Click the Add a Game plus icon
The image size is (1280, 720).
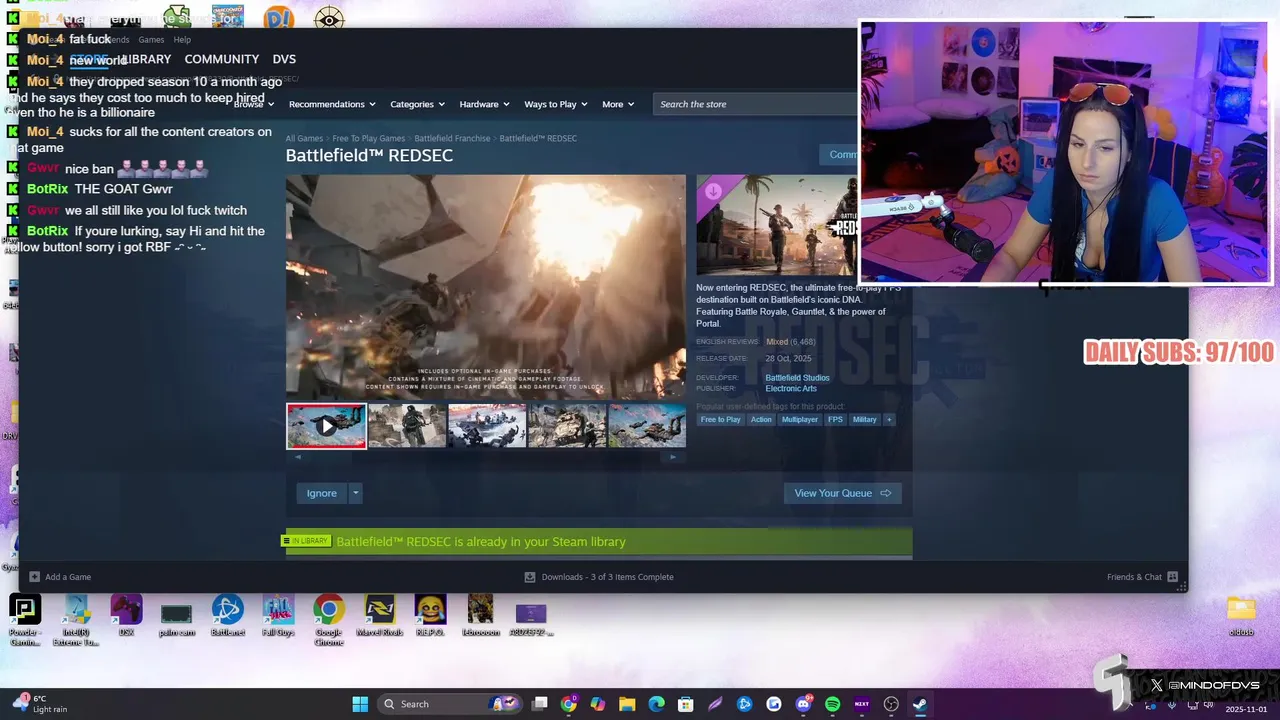(x=34, y=577)
